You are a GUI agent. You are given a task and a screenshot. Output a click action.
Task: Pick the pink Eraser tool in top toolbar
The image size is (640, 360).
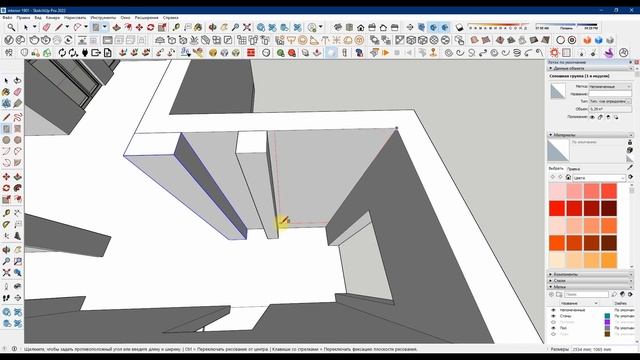46,27
